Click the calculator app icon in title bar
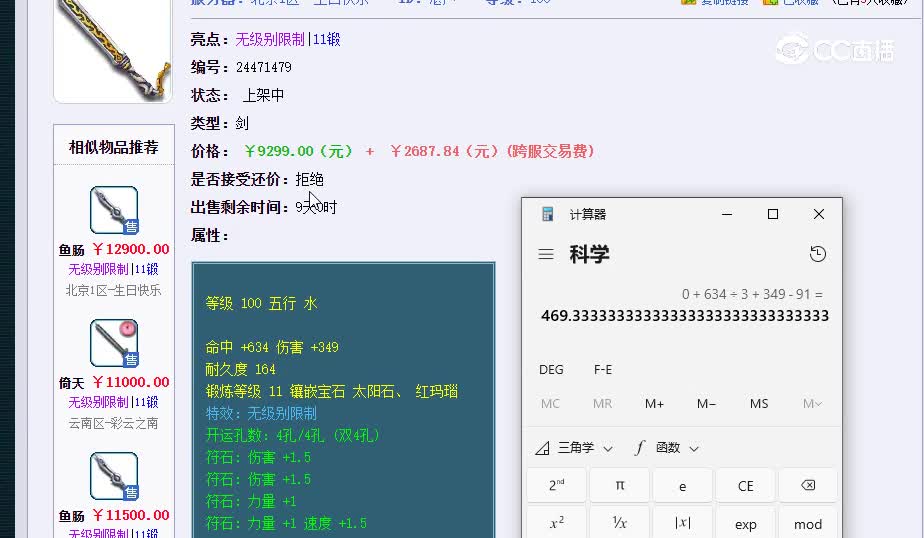924x538 pixels. 547,214
